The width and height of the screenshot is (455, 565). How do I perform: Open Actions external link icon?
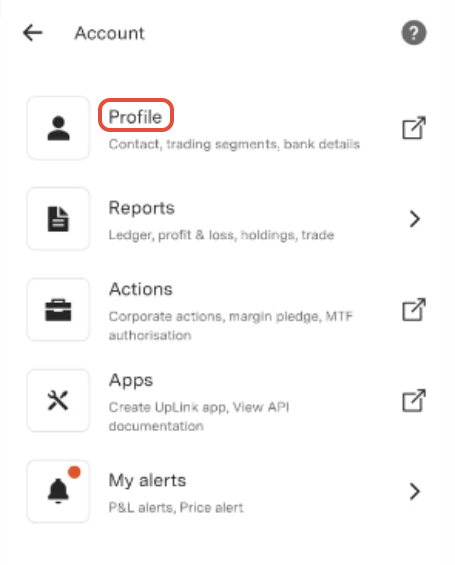tap(414, 310)
